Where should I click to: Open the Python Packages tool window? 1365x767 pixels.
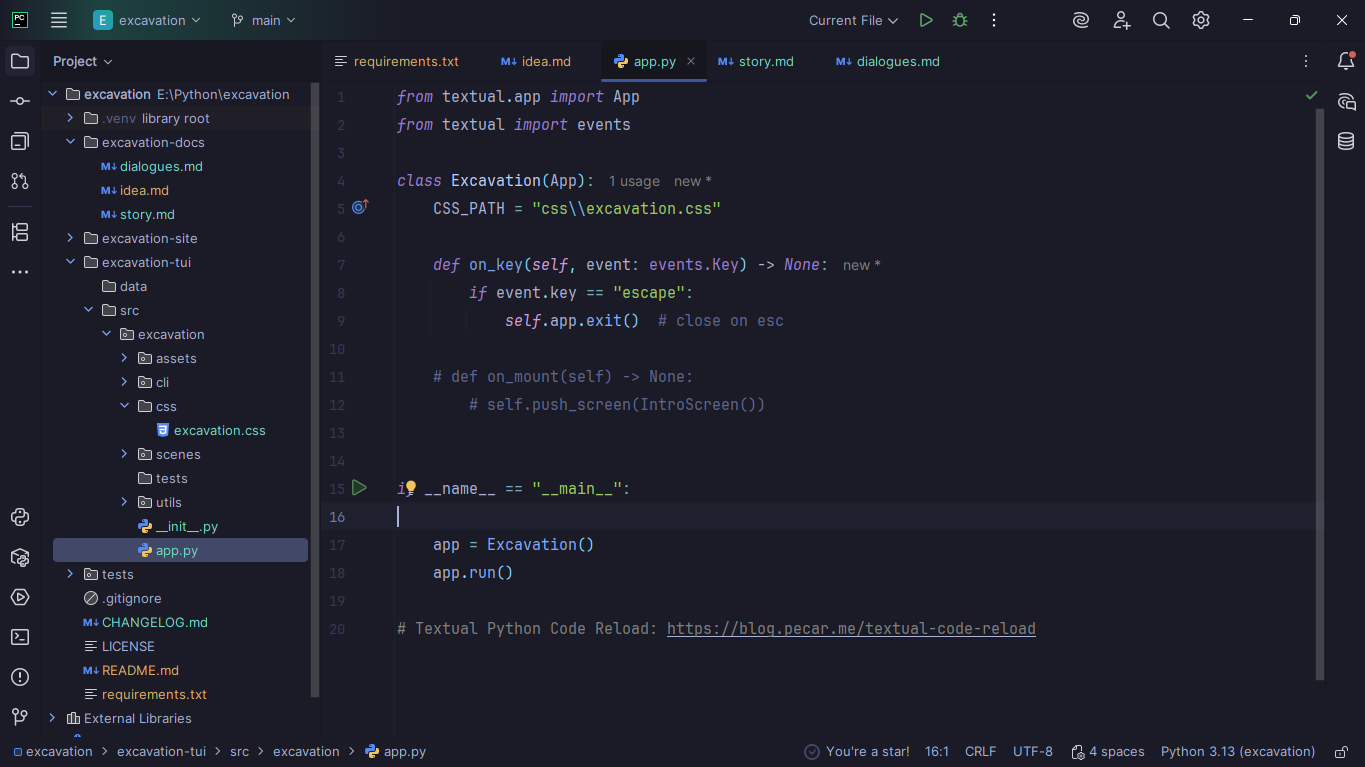(x=20, y=557)
